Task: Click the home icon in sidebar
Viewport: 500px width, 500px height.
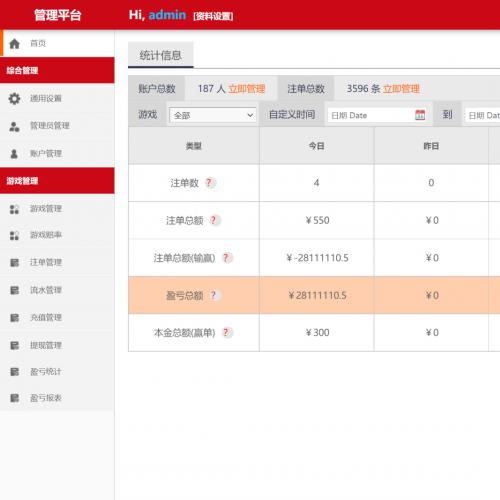Action: (x=14, y=44)
